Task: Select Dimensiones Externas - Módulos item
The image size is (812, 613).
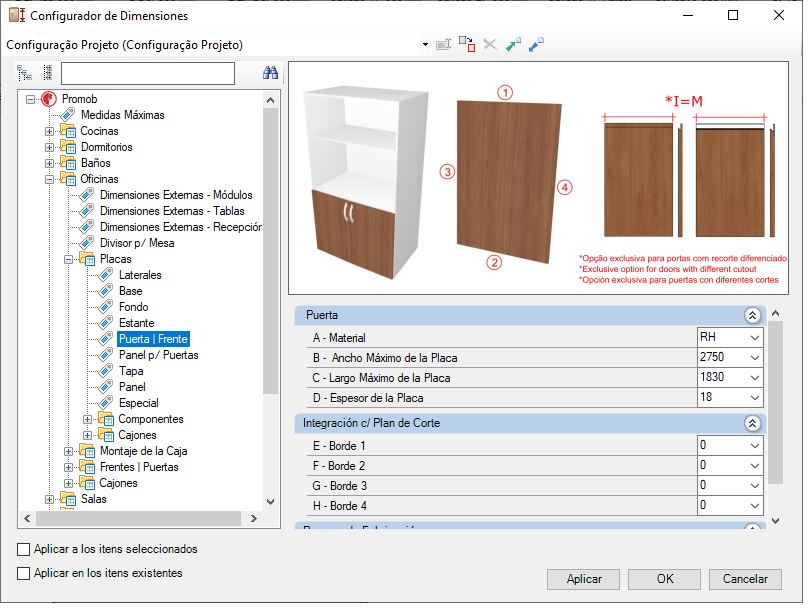Action: (x=176, y=195)
